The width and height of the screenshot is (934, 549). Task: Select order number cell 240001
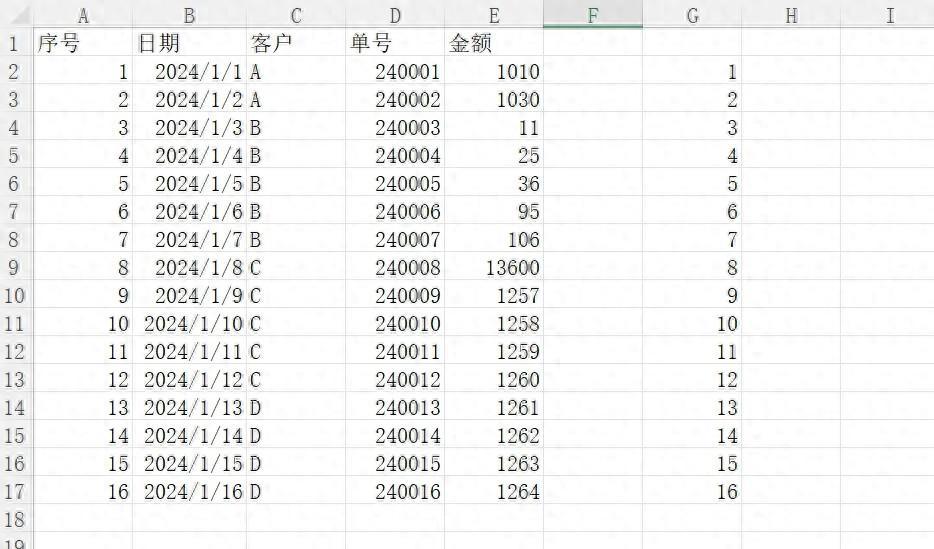pyautogui.click(x=395, y=71)
